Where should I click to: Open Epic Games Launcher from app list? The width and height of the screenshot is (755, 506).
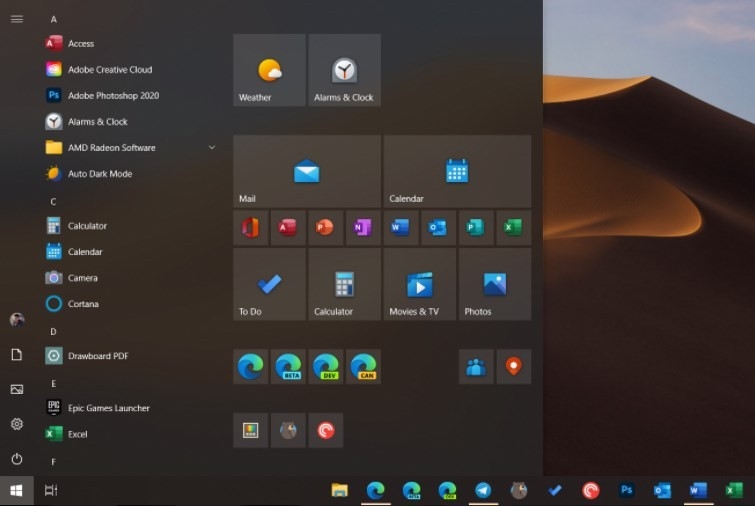(x=131, y=407)
